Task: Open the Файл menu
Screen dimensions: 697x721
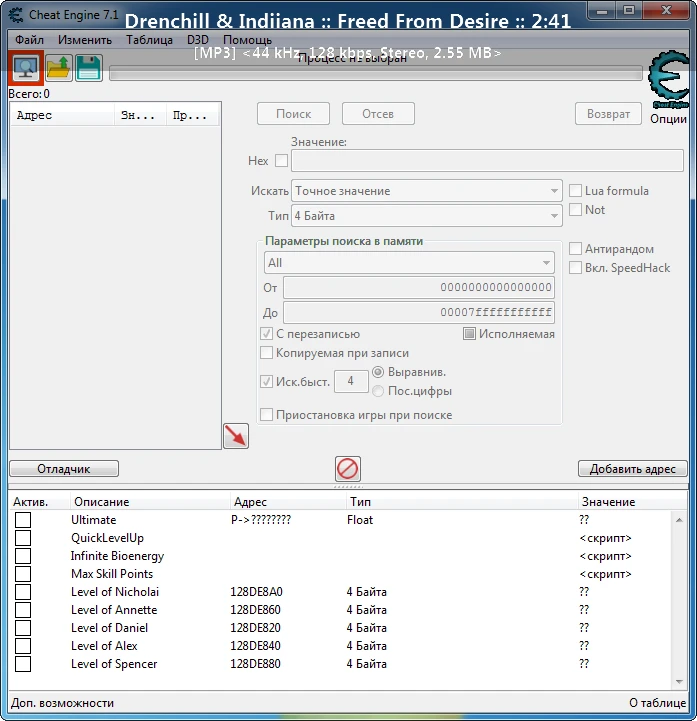Action: [29, 40]
